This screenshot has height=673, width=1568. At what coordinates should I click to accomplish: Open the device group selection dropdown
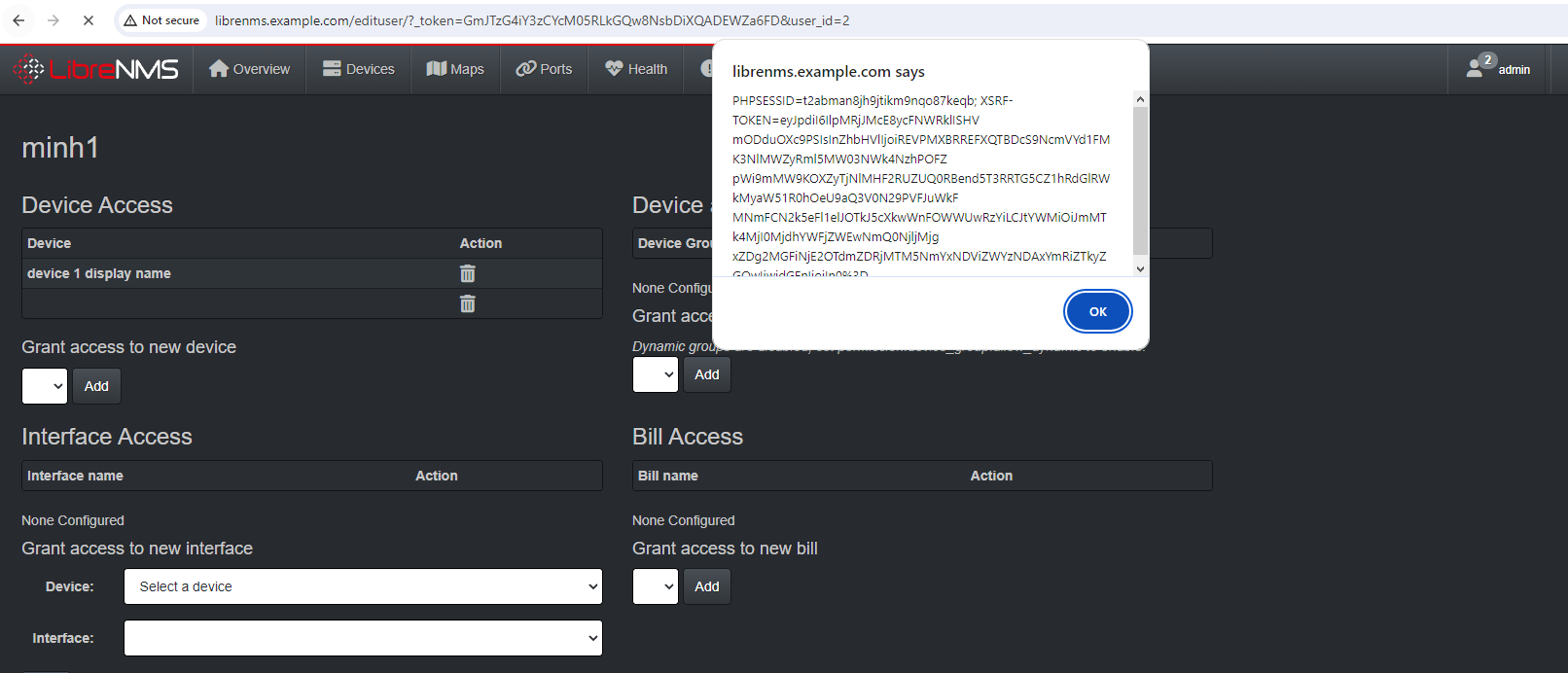click(656, 374)
